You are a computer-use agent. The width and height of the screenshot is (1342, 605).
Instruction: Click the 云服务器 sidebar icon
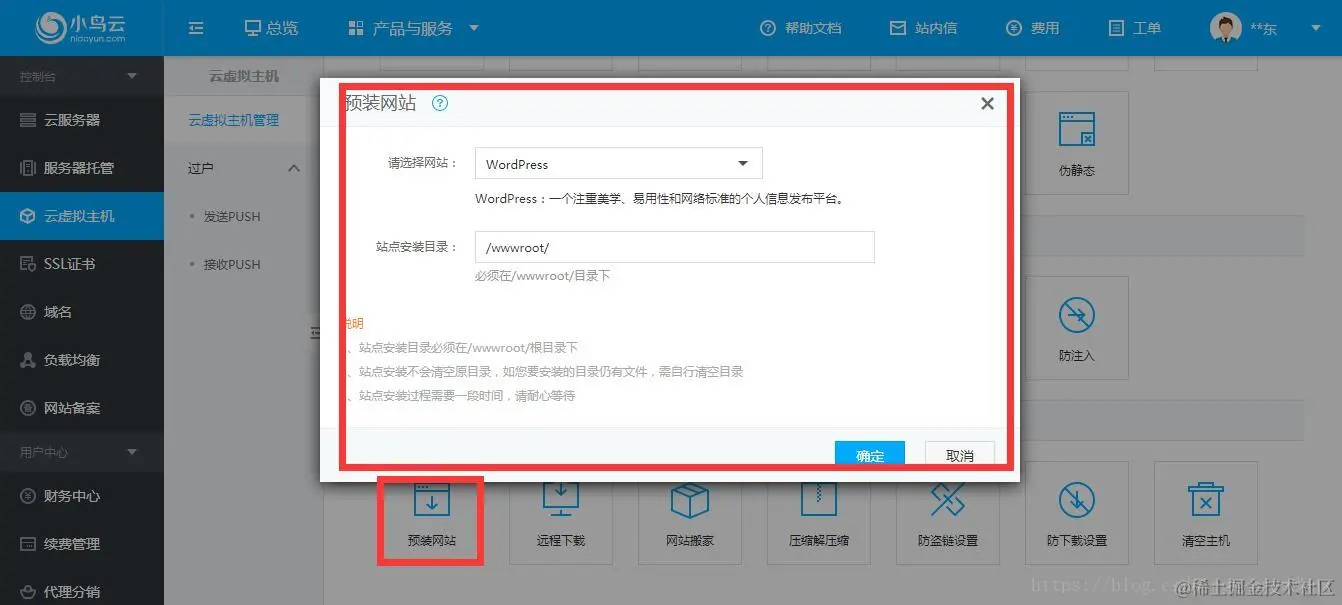[x=28, y=120]
